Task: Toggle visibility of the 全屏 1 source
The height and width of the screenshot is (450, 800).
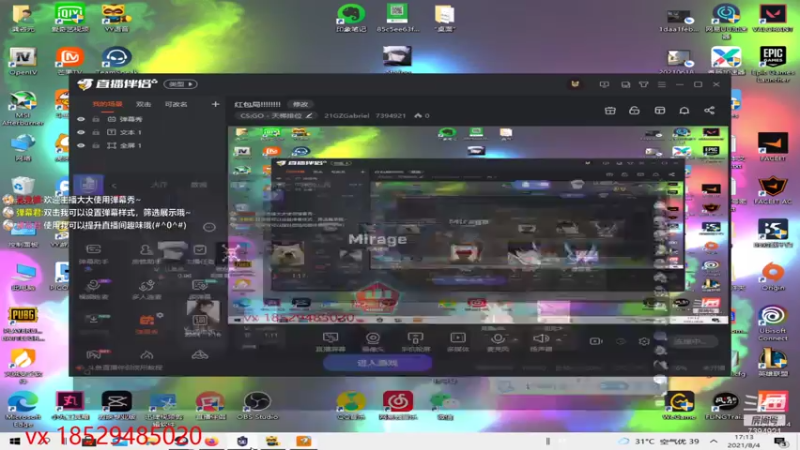Action: (81, 145)
